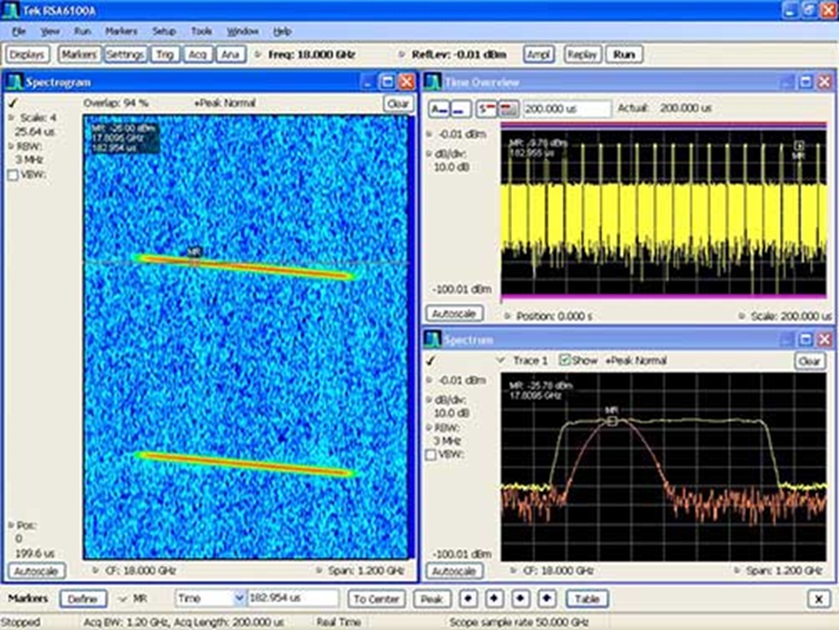Click the To Center marker button

[376, 599]
